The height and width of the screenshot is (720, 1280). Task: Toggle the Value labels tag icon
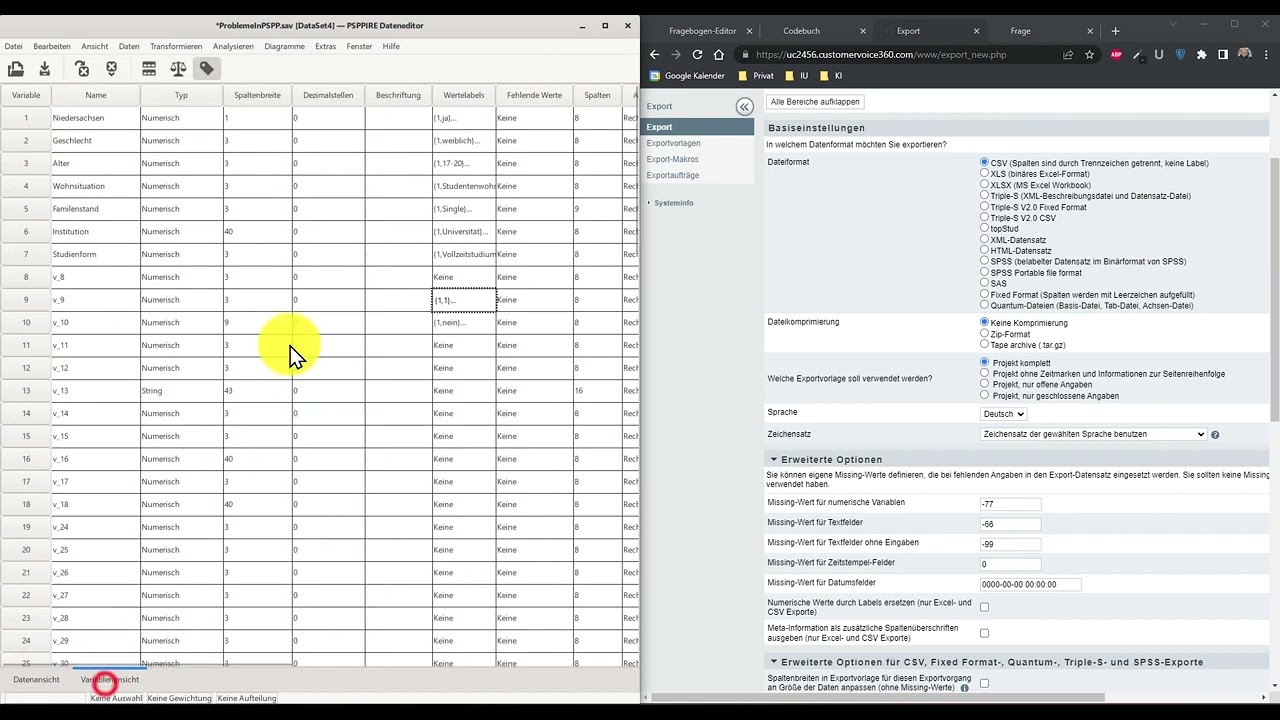point(207,69)
